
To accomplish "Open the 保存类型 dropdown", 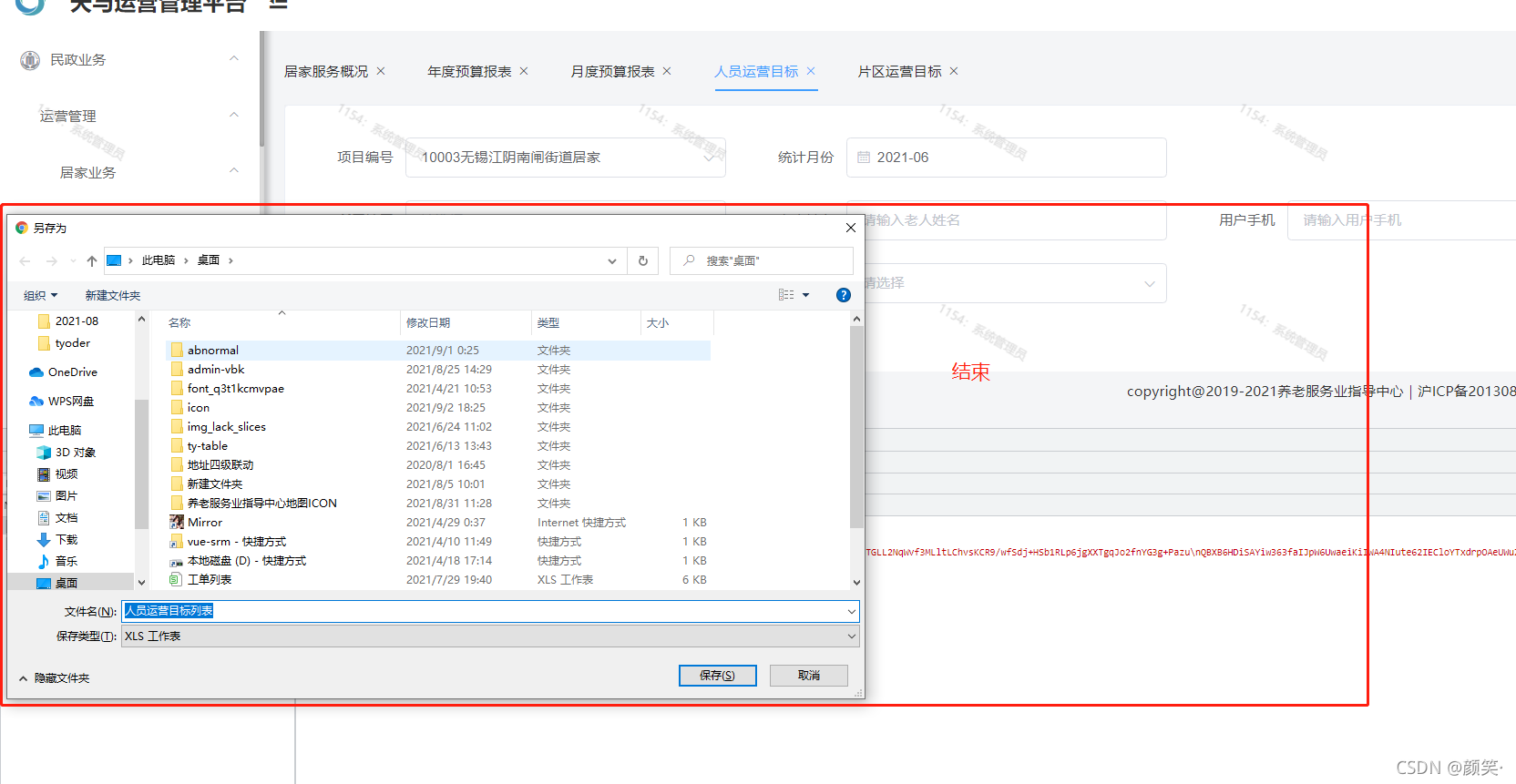I will click(852, 636).
